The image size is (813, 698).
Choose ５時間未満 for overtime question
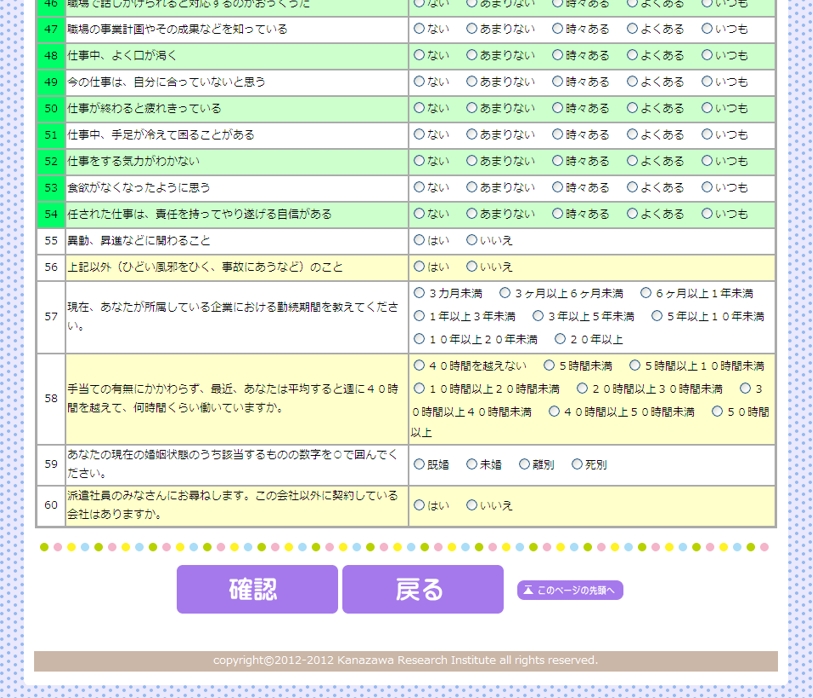tap(550, 366)
